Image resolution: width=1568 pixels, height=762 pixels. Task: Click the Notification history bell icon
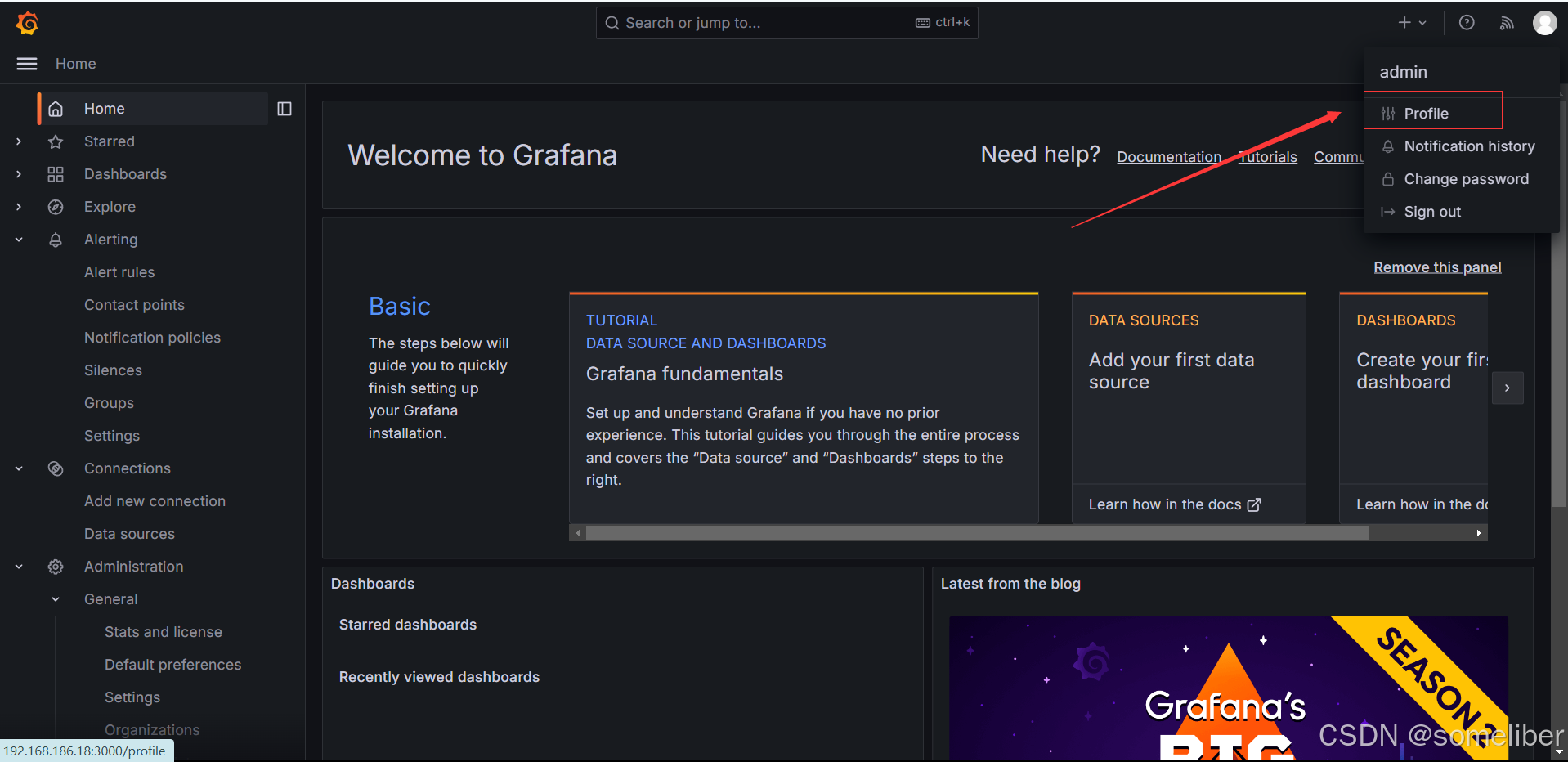[1388, 146]
